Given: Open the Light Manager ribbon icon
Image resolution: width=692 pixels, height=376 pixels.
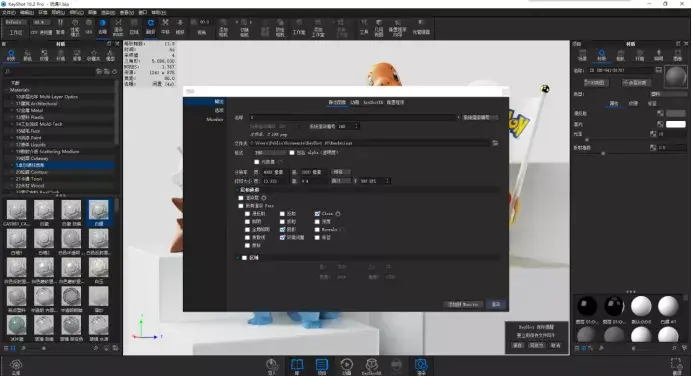Looking at the screenshot, I should tap(421, 26).
